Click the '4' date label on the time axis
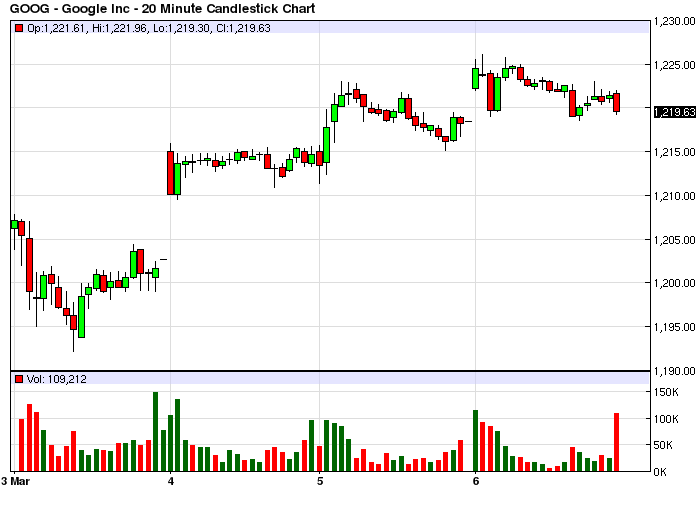The height and width of the screenshot is (512, 700). coord(171,481)
